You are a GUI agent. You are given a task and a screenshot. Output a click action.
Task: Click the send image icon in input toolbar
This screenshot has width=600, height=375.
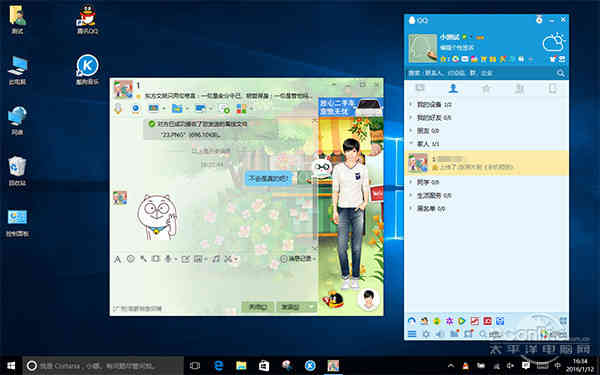[198, 259]
